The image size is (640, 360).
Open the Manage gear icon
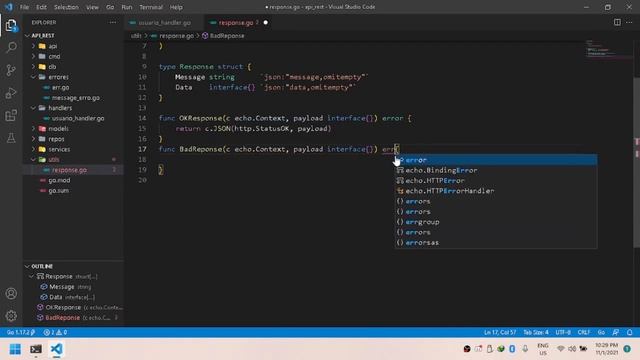pos(11,316)
